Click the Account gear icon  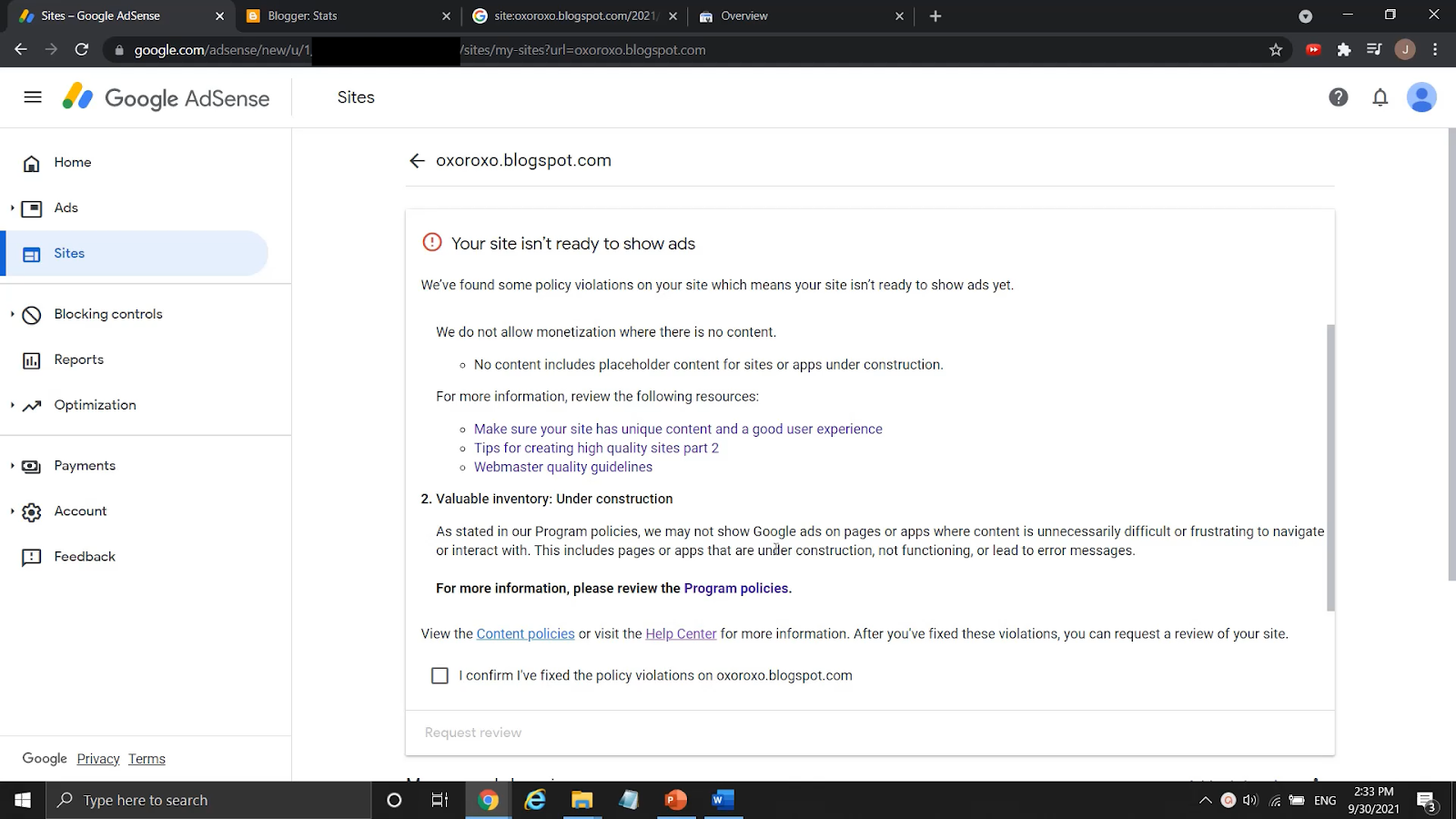(31, 512)
